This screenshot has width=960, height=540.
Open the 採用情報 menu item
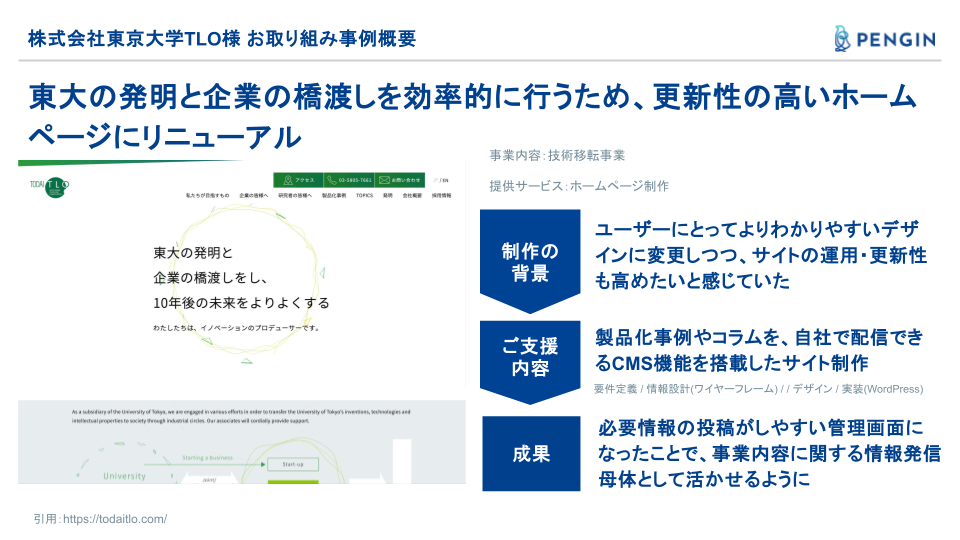441,195
